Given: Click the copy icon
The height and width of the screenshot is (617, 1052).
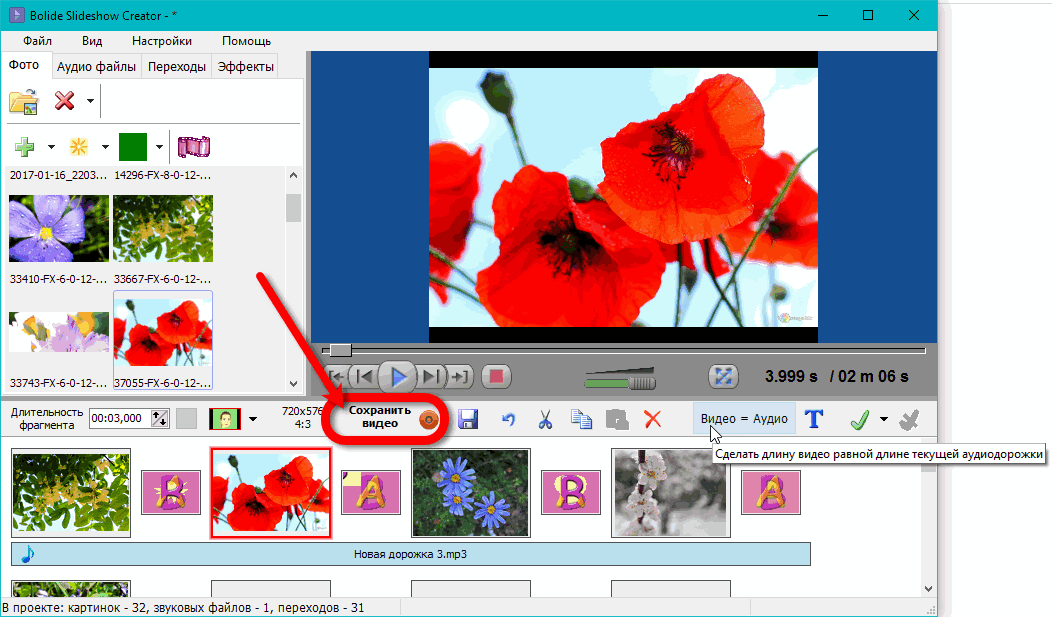Looking at the screenshot, I should click(581, 419).
